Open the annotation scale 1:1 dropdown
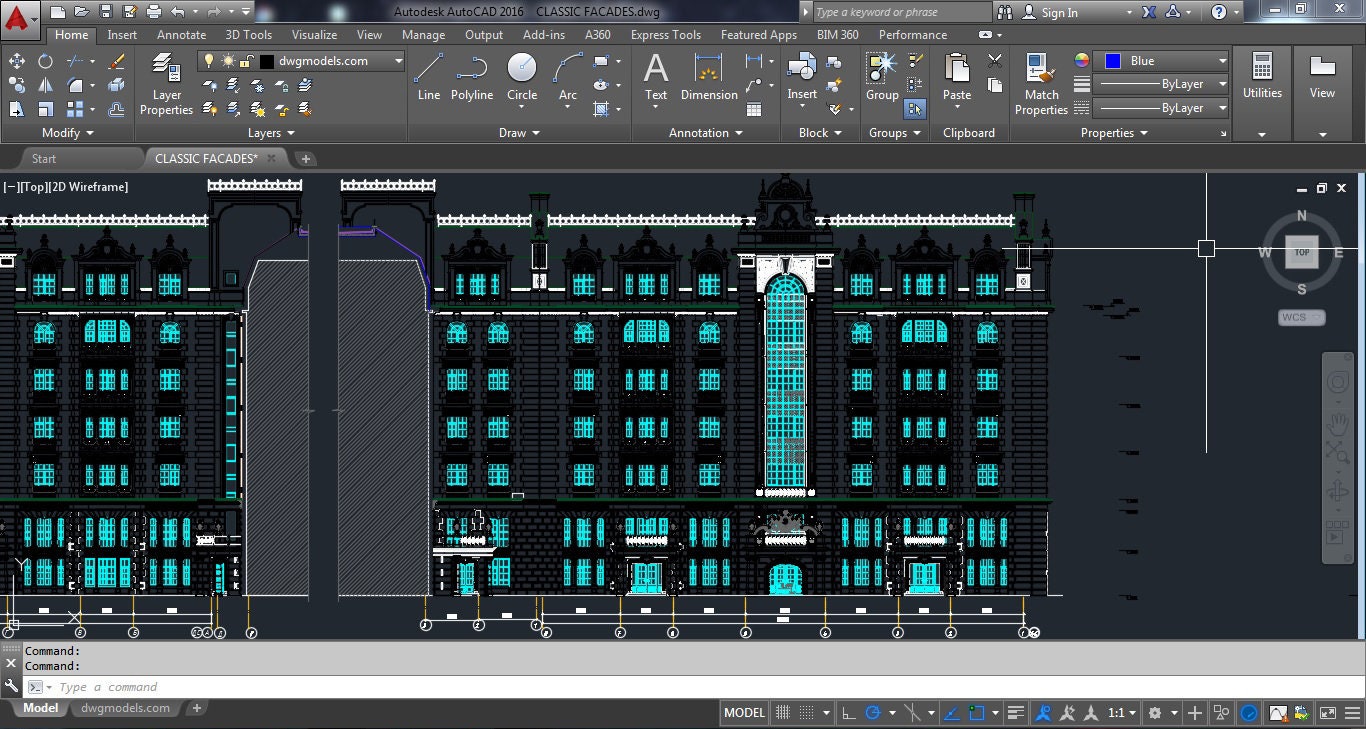Screen dimensions: 1366x729 1119,712
